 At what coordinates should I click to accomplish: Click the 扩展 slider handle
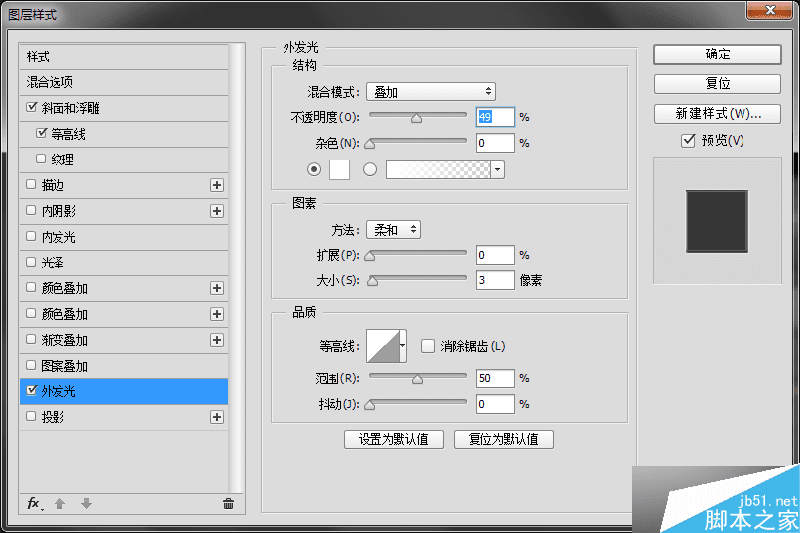click(x=370, y=256)
